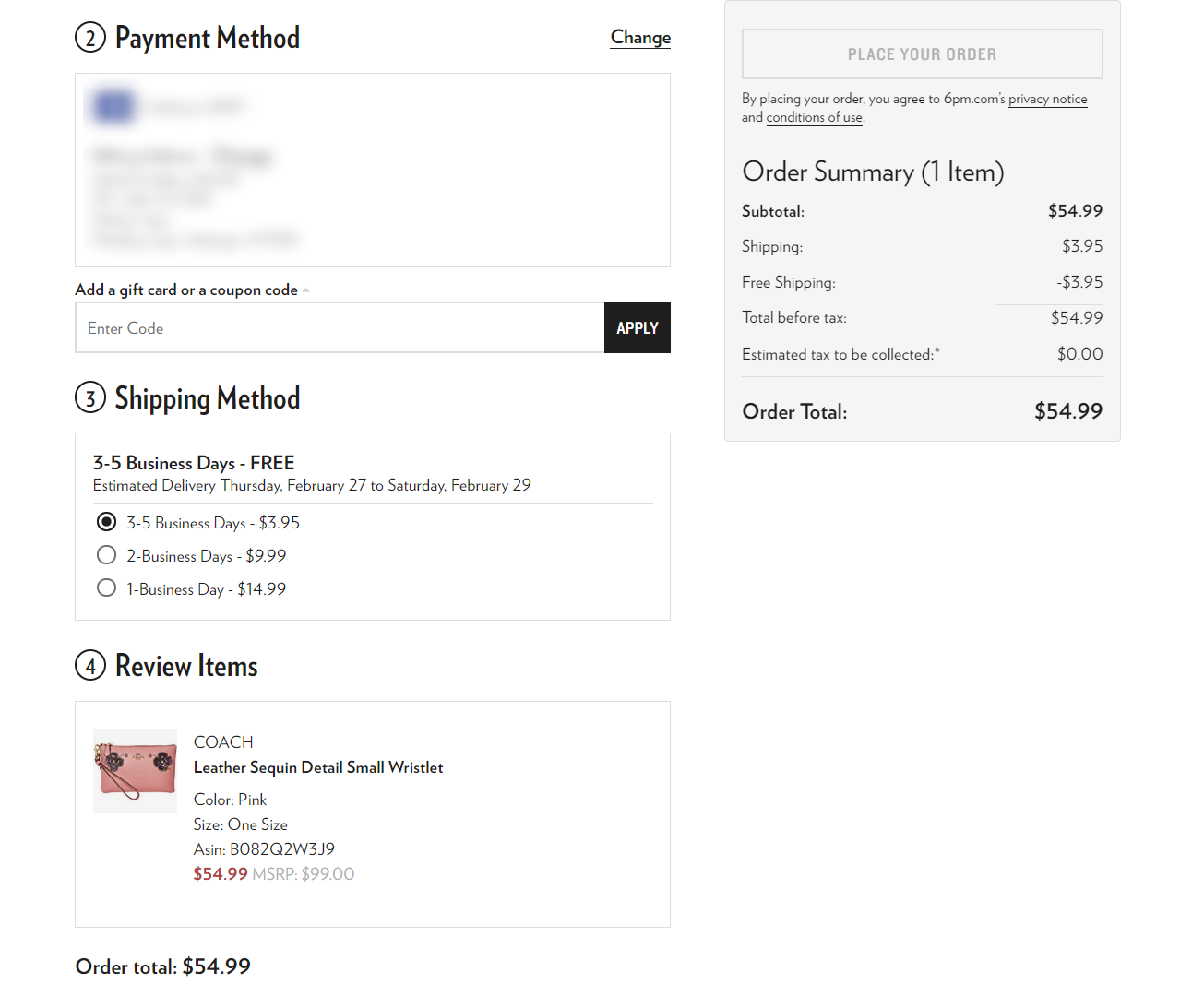
Task: Click the Payment Method section heading
Action: [208, 38]
